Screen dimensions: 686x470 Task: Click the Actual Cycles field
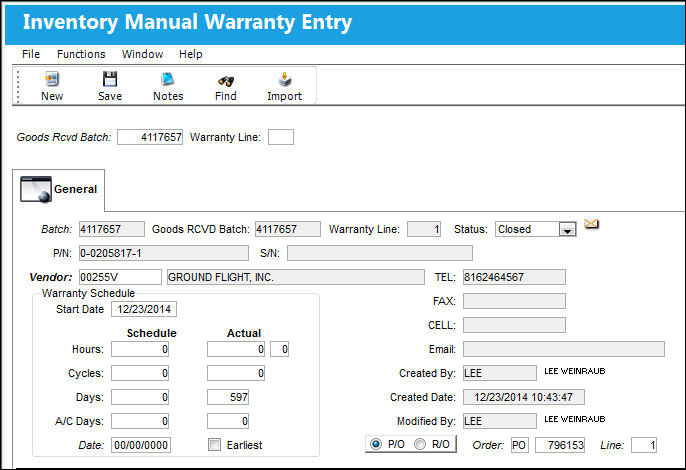click(236, 373)
